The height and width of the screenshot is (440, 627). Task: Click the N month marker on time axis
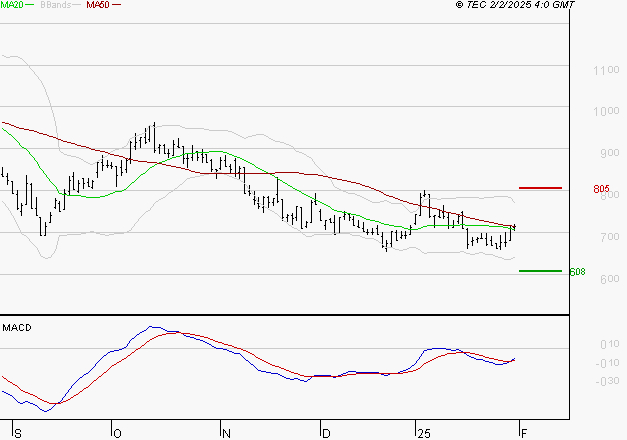pos(226,434)
